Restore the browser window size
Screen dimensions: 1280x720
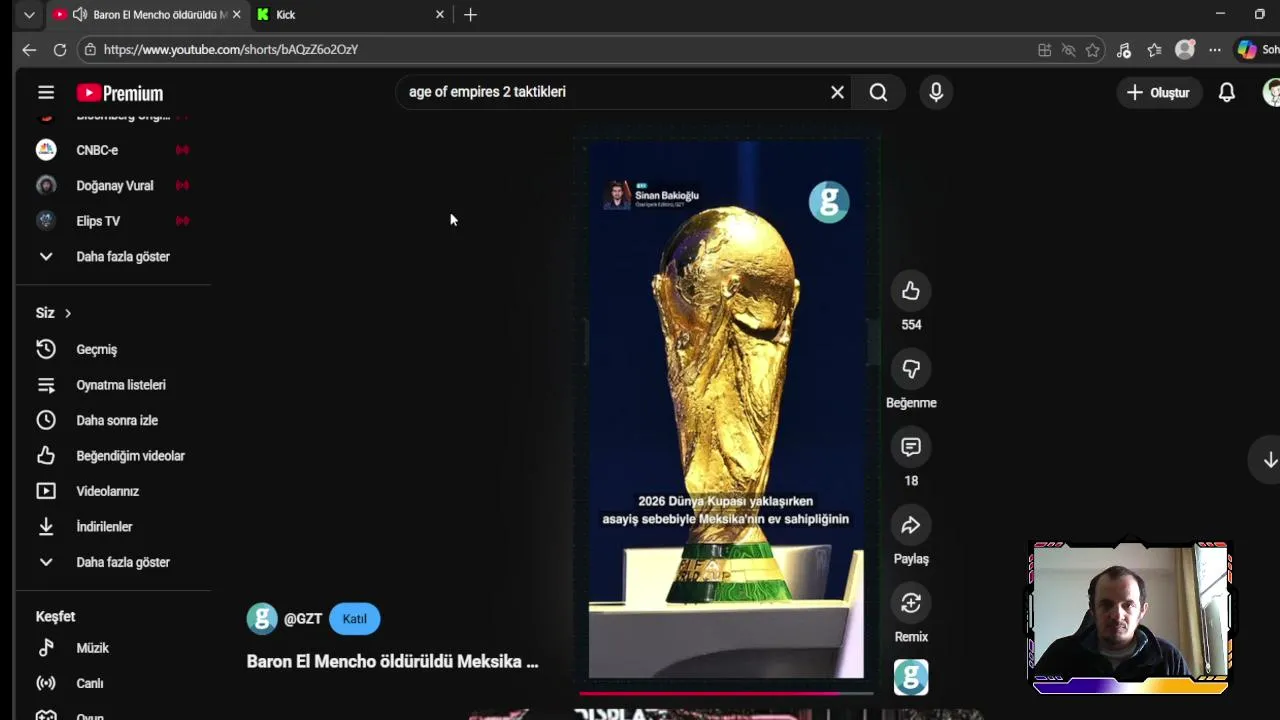(x=1259, y=14)
